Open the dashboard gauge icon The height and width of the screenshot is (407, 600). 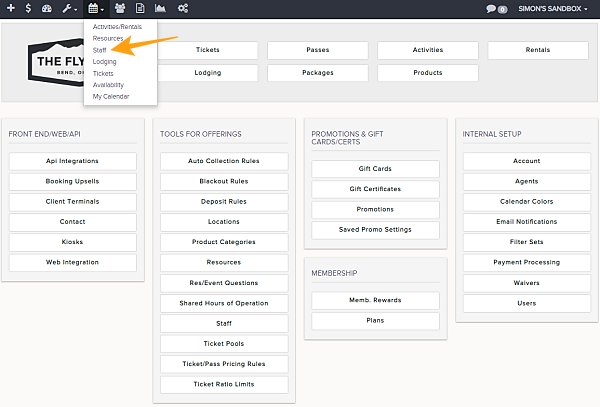[47, 8]
